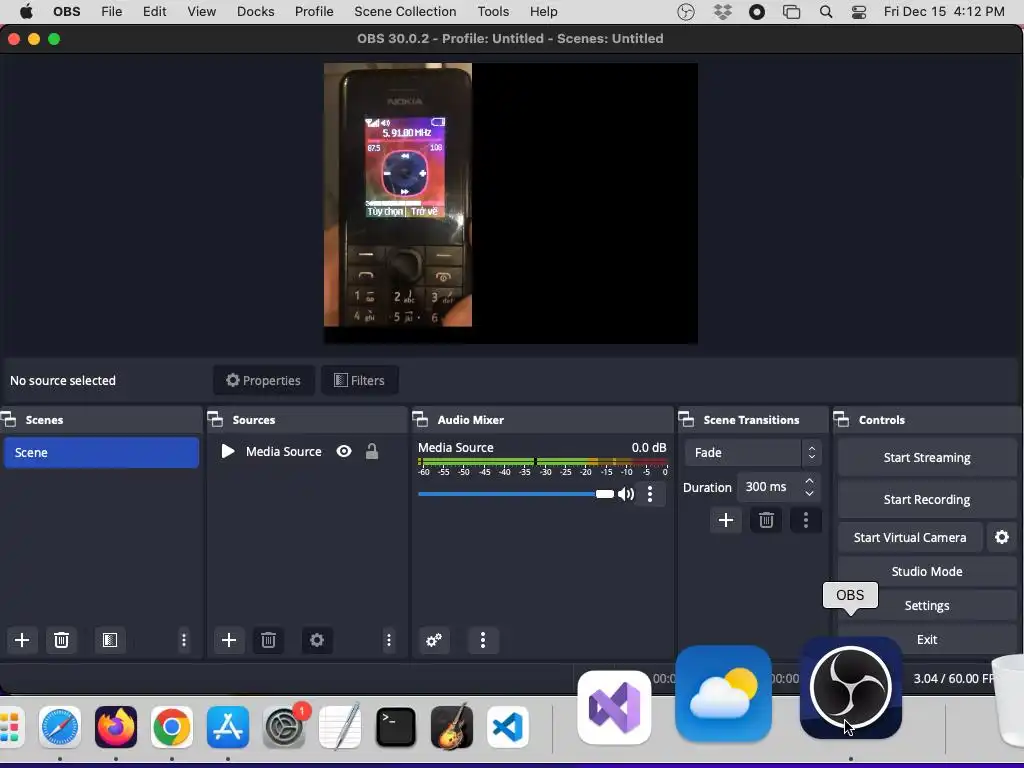Toggle Media Source visibility eye
The width and height of the screenshot is (1024, 768).
pos(344,451)
